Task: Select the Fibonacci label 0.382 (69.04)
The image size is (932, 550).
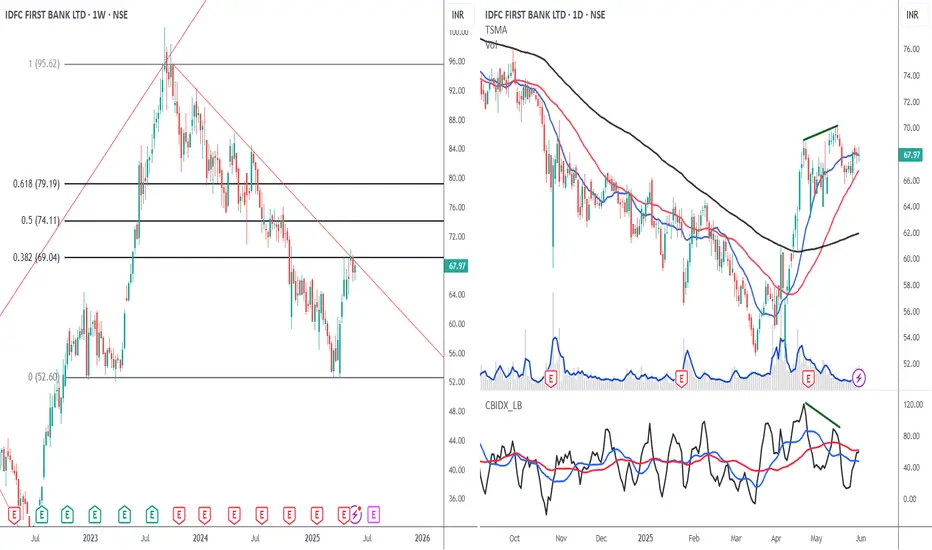Action: tap(36, 257)
